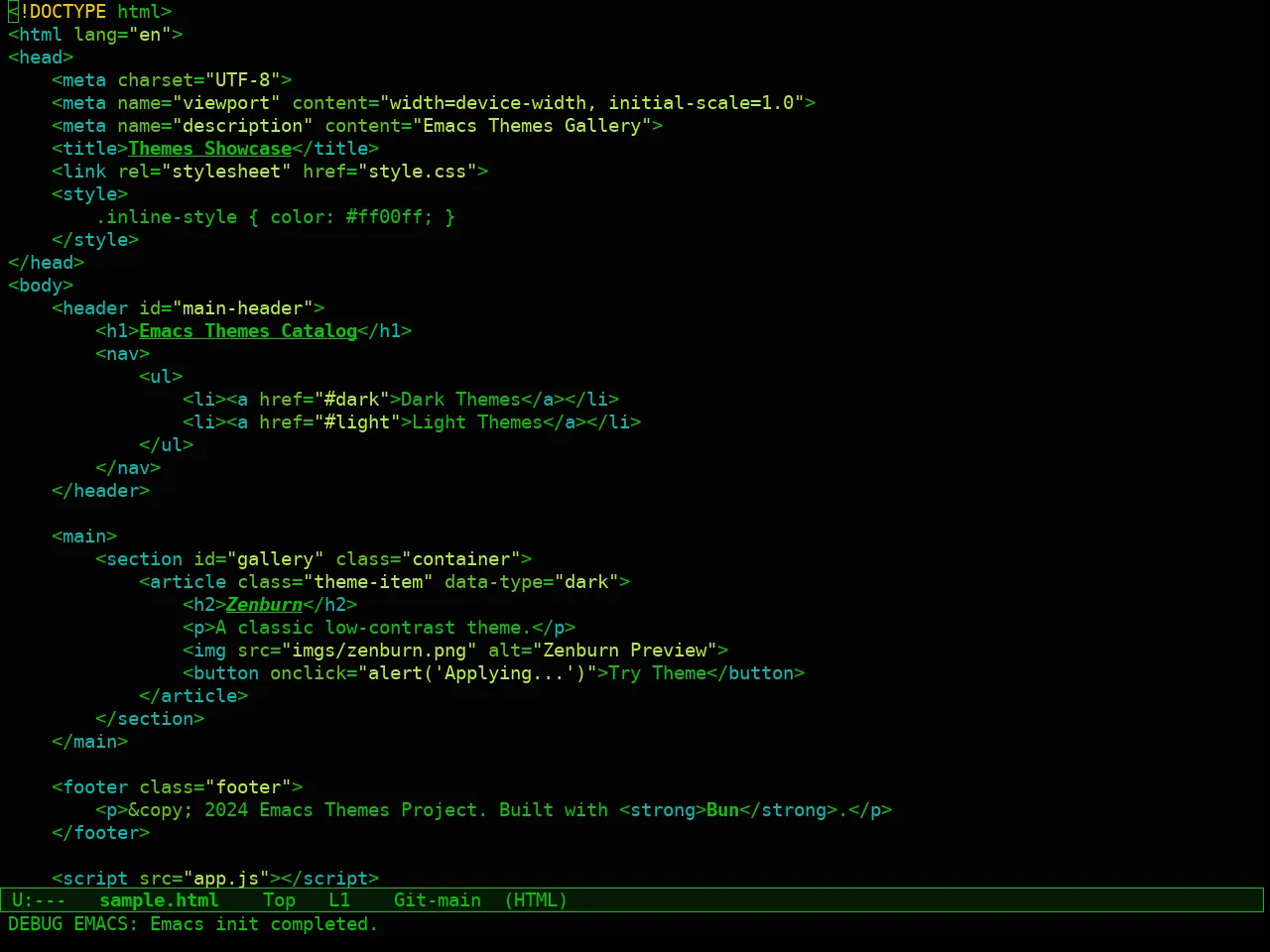This screenshot has width=1270, height=952.
Task: Click the Git-main version control indicator
Action: pyautogui.click(x=438, y=900)
